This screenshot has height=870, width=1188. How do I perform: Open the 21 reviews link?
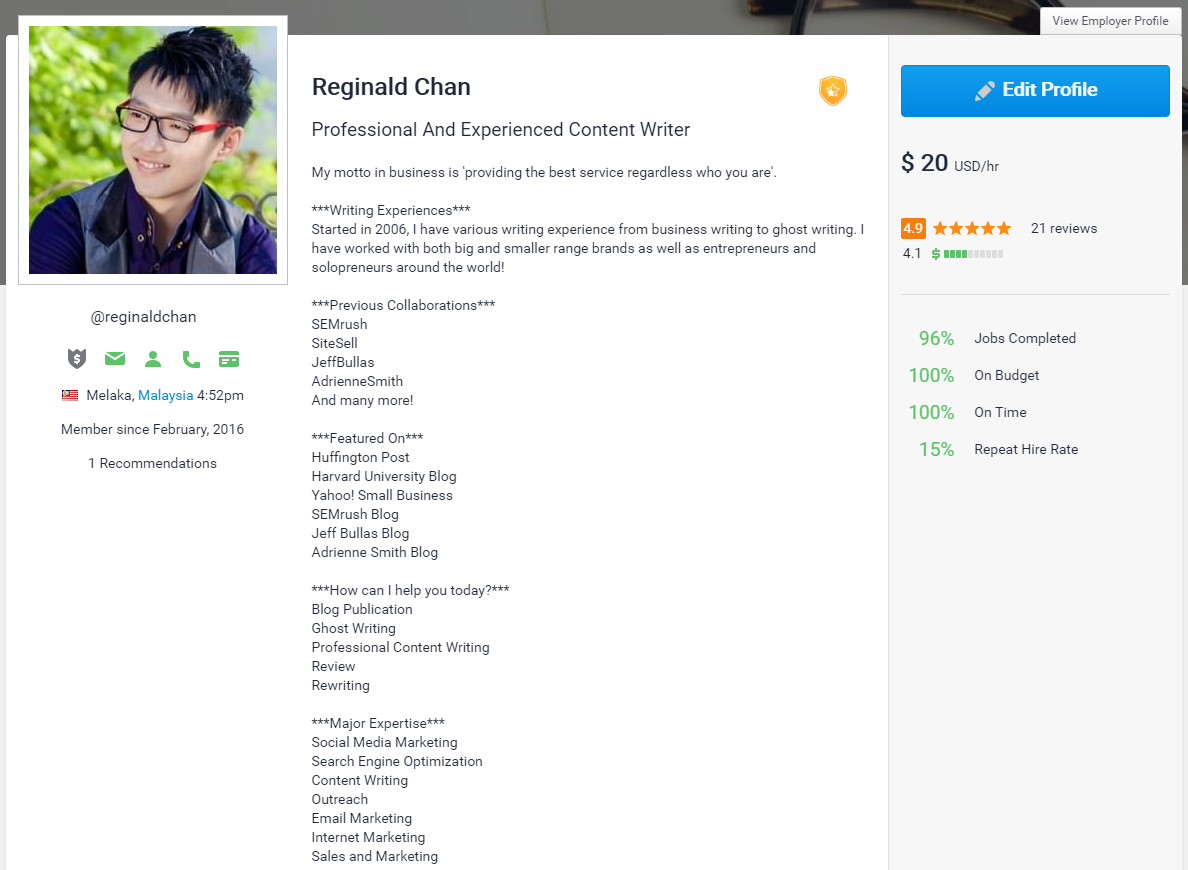1064,228
